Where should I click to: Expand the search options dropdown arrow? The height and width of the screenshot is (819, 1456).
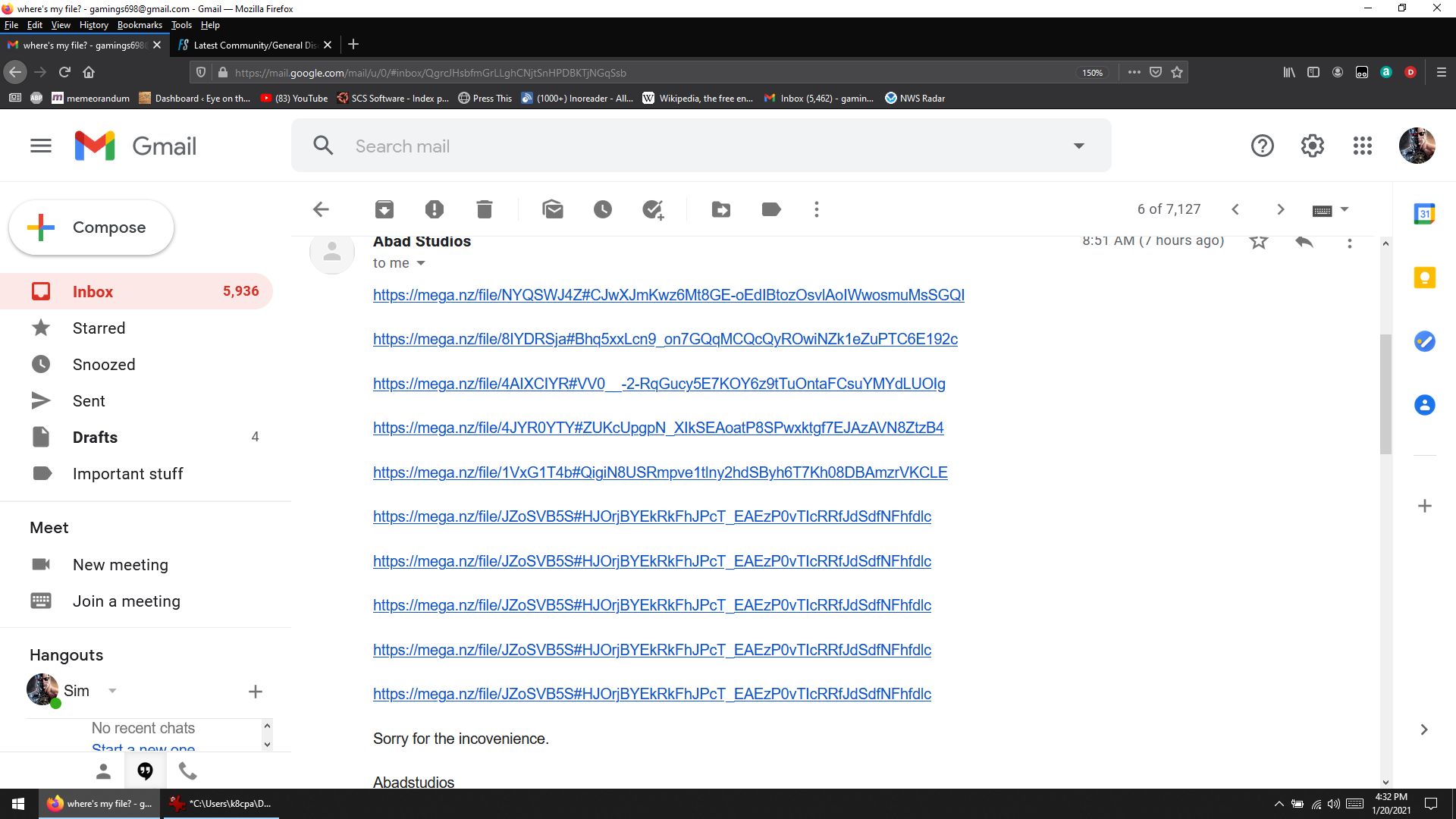[1079, 146]
